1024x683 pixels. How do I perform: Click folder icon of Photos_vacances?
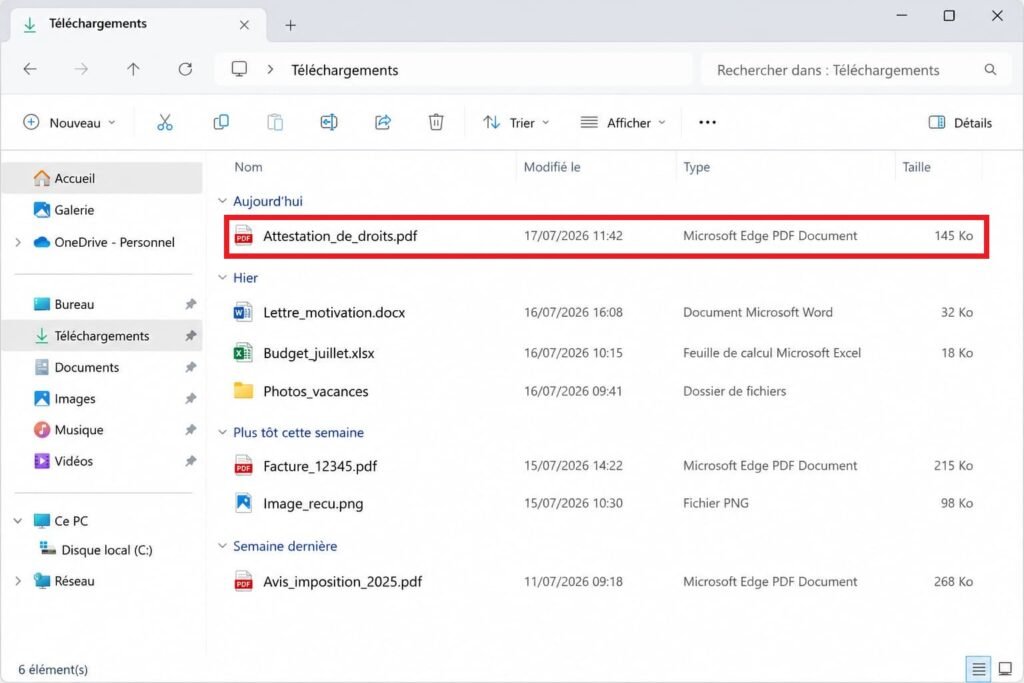[243, 390]
